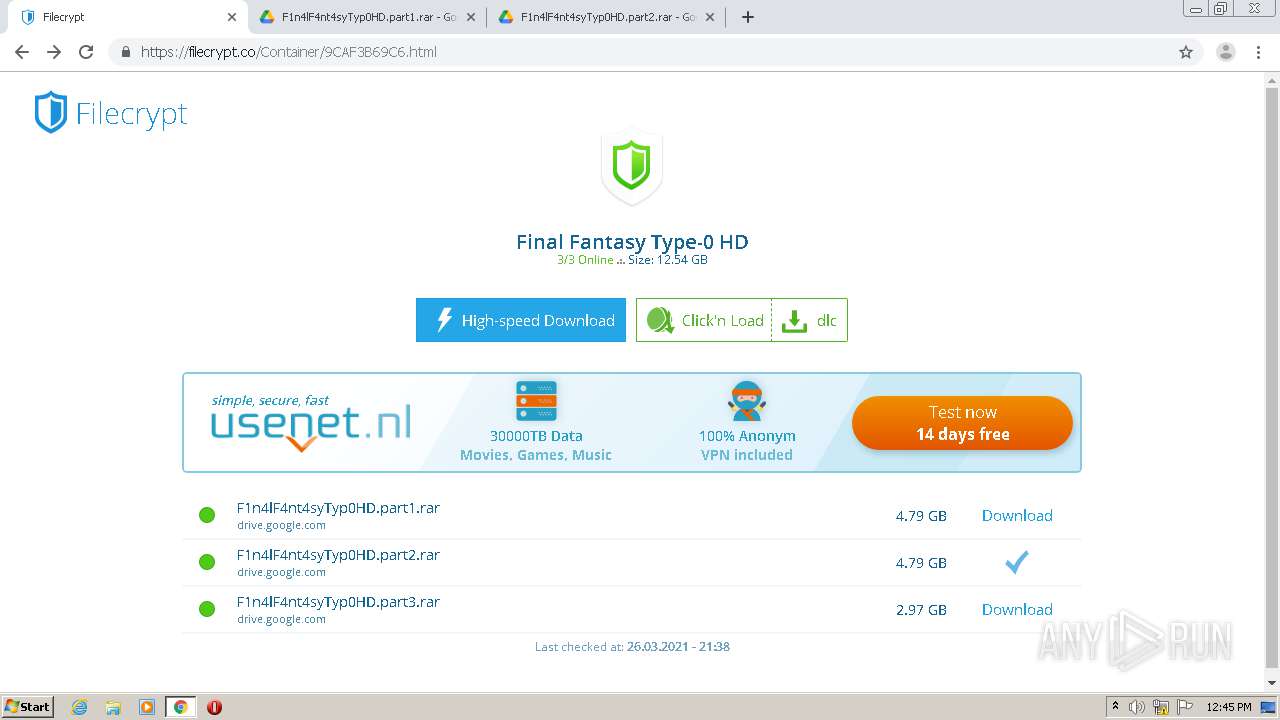
Task: Show hidden tray icons arrow
Action: [1115, 707]
